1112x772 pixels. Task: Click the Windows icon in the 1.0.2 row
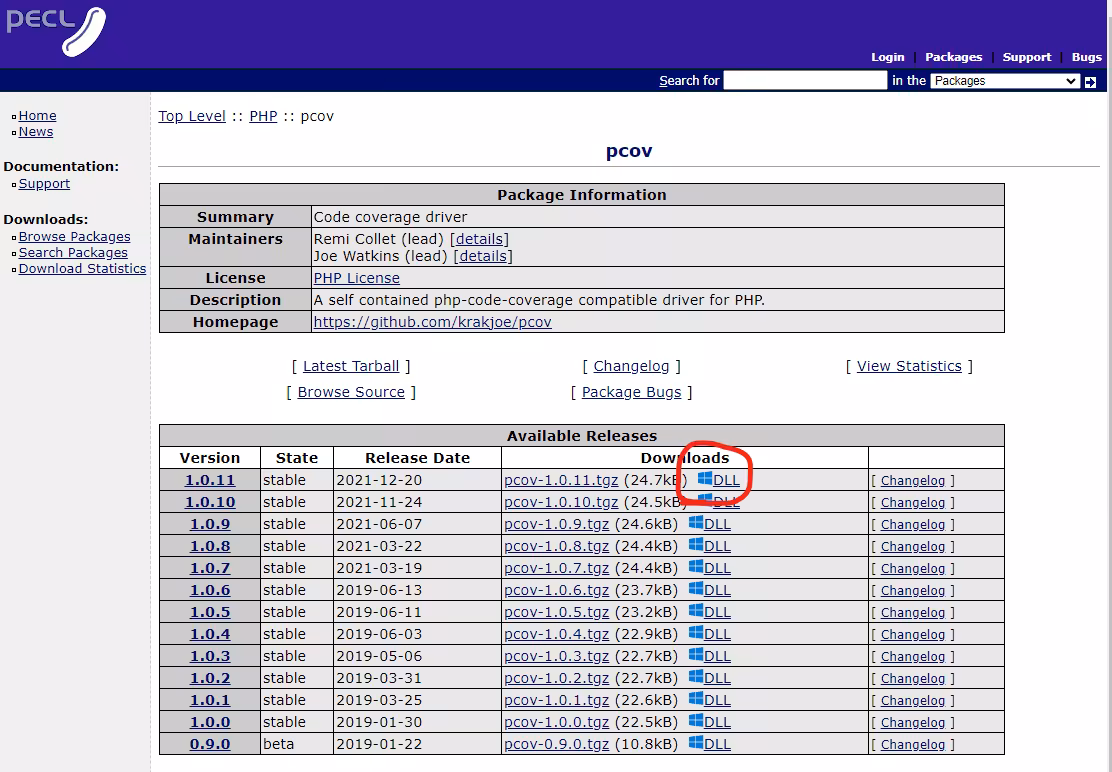[x=696, y=677]
